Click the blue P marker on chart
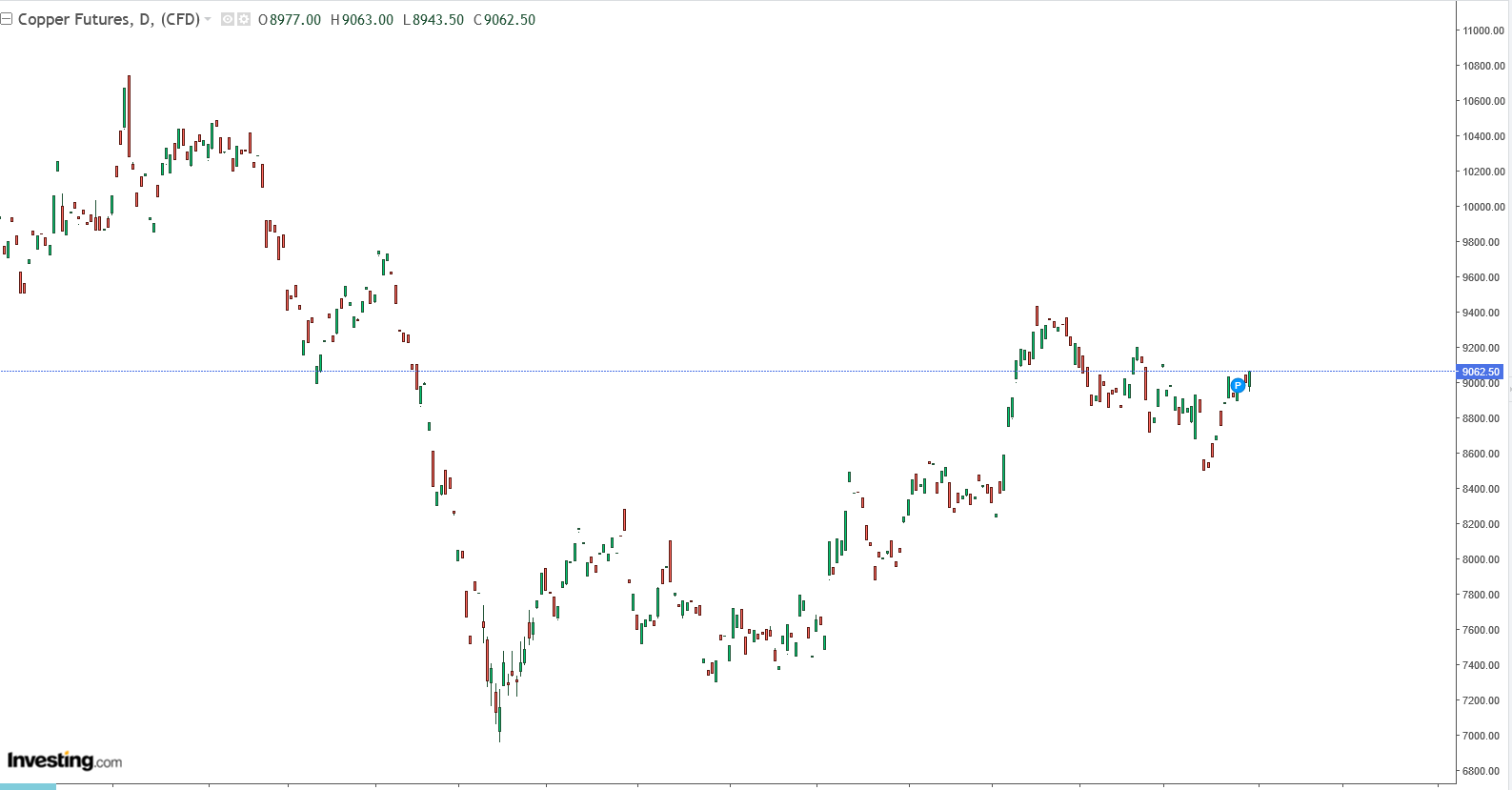This screenshot has width=1512, height=790. coord(1238,386)
